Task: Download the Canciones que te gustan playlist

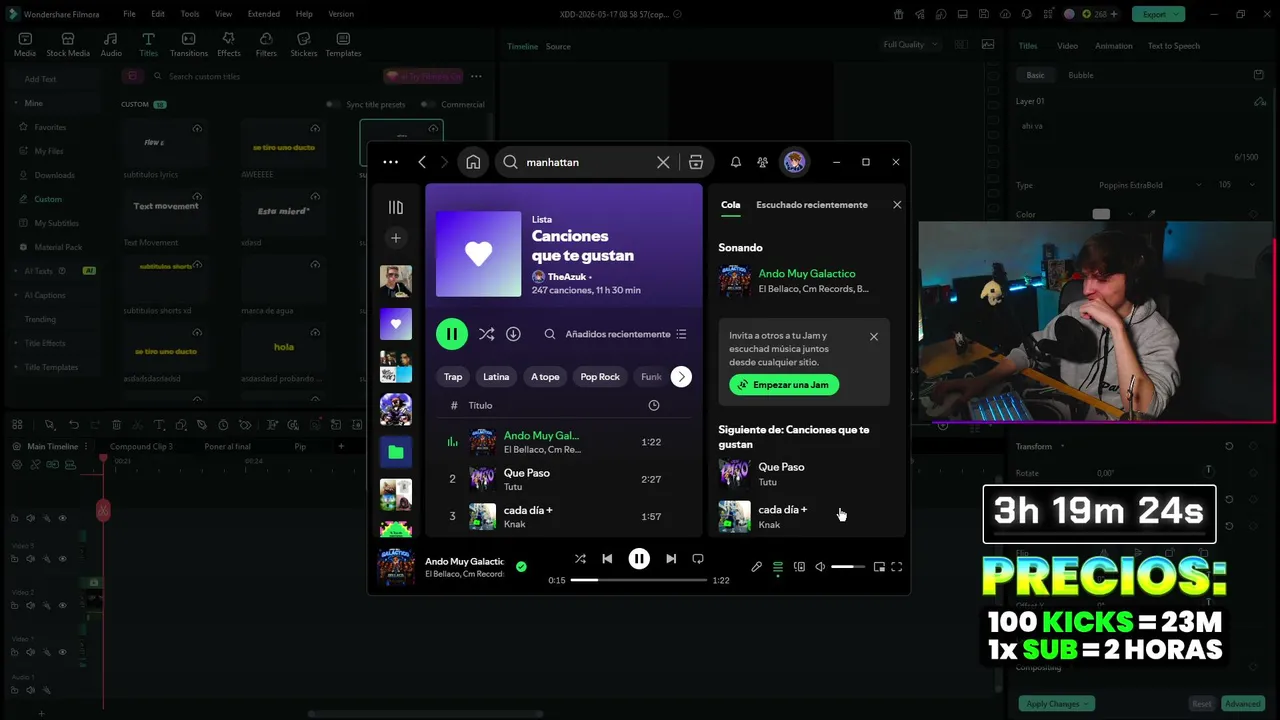Action: coord(513,334)
